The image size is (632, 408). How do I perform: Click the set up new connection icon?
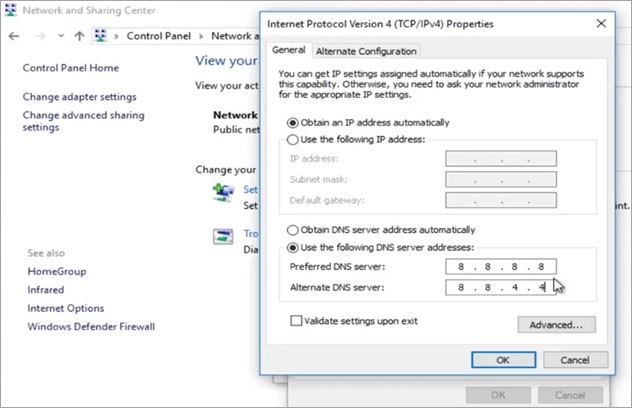[x=223, y=192]
